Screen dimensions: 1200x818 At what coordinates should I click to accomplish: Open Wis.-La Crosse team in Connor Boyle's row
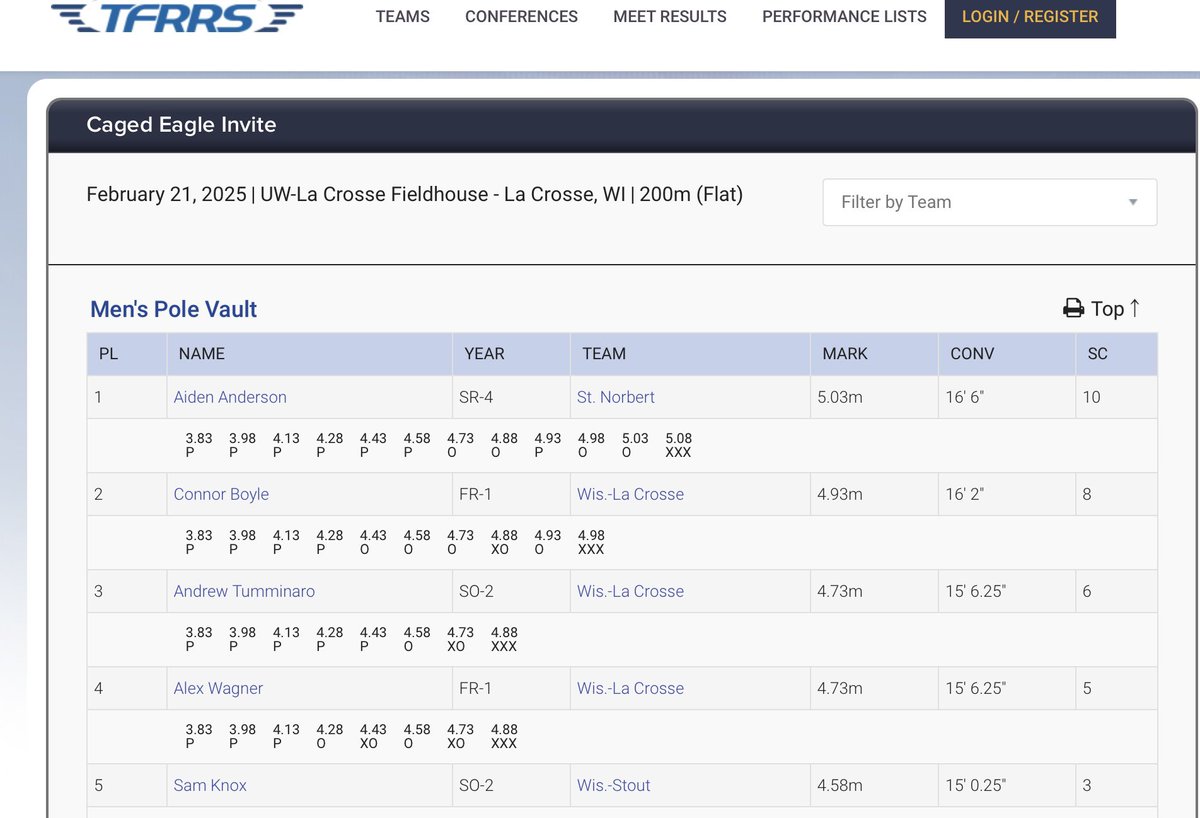point(630,494)
